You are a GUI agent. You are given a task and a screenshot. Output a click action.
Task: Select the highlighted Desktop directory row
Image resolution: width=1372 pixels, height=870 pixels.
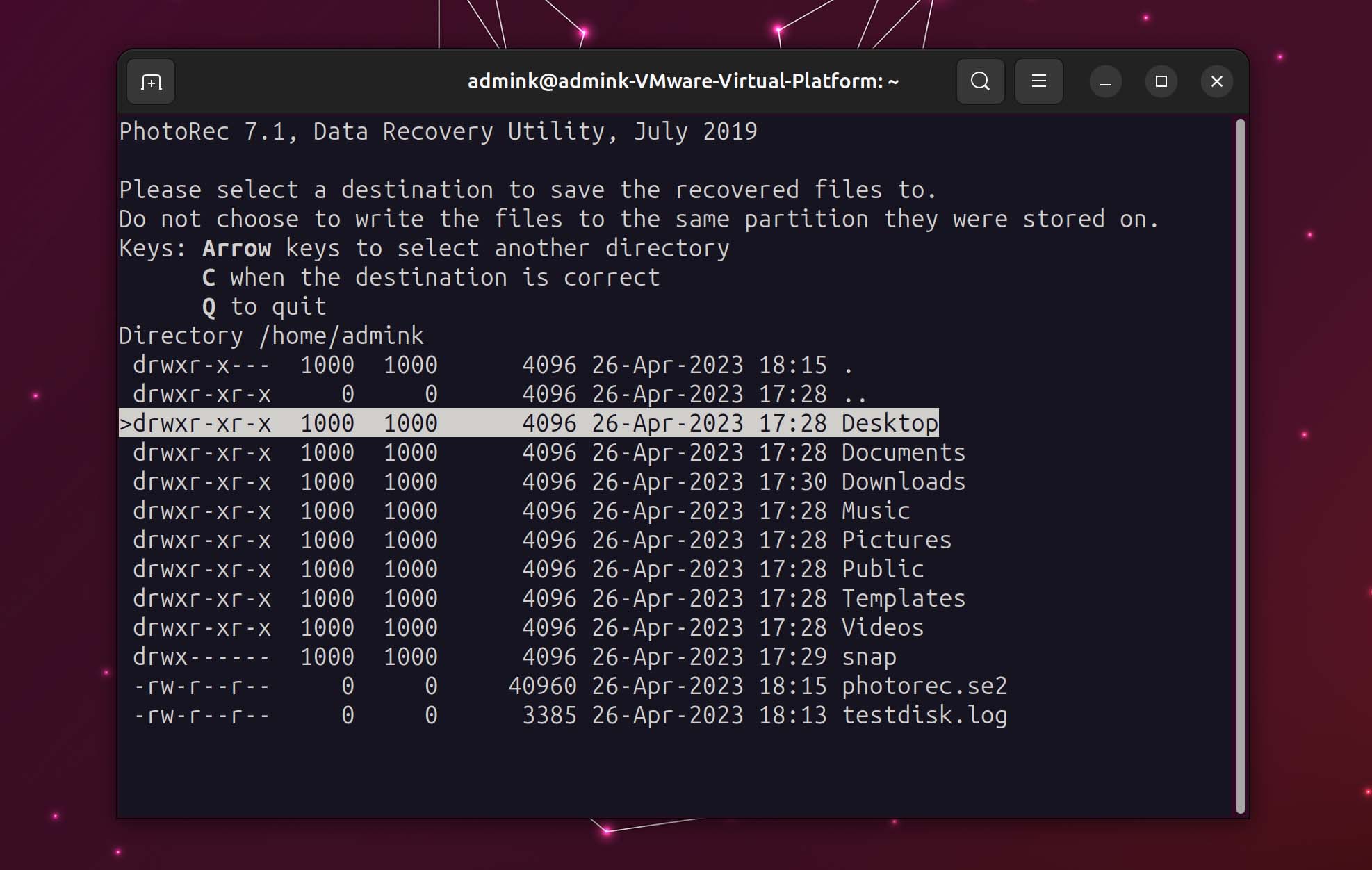529,423
